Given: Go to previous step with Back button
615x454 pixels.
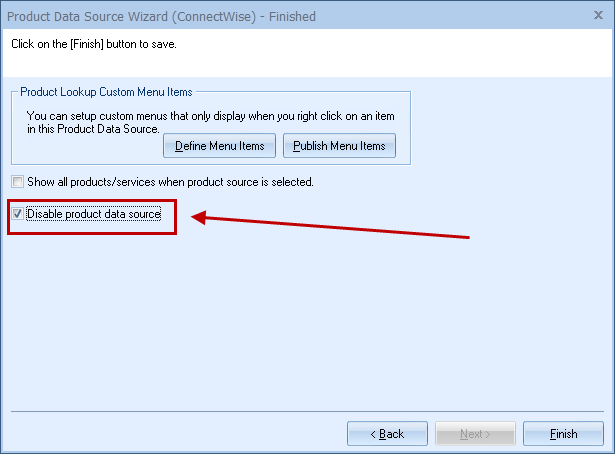Looking at the screenshot, I should [387, 434].
